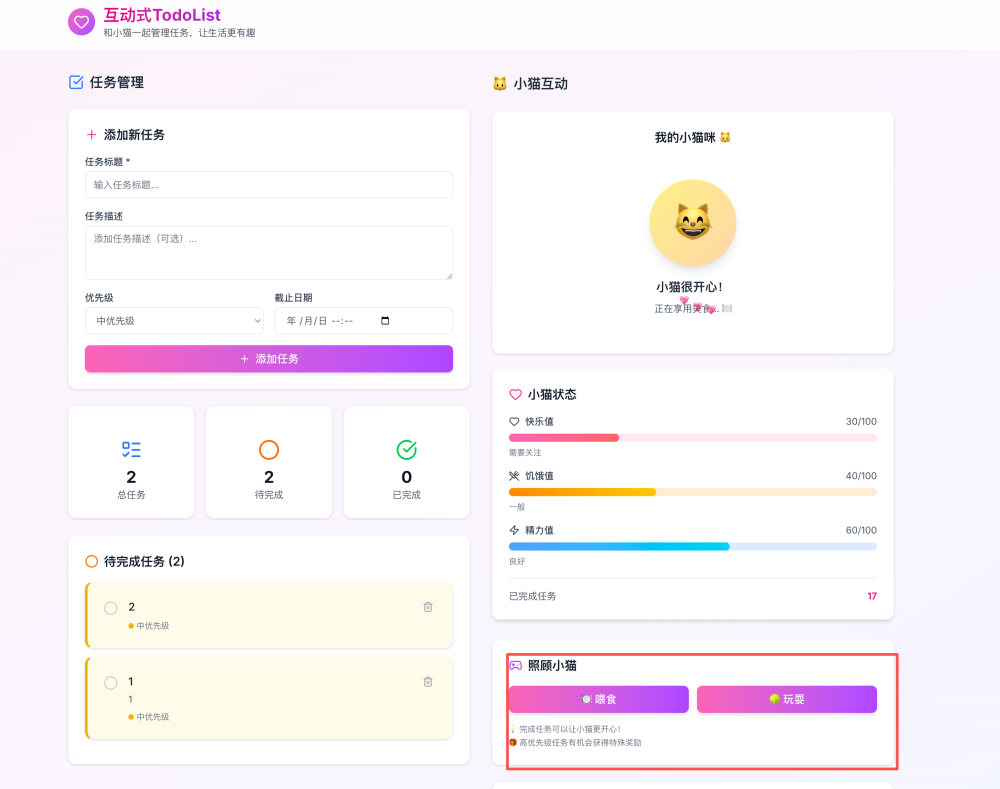The image size is (1000, 789).
Task: Click the smiling cat emoji avatar
Action: (692, 222)
